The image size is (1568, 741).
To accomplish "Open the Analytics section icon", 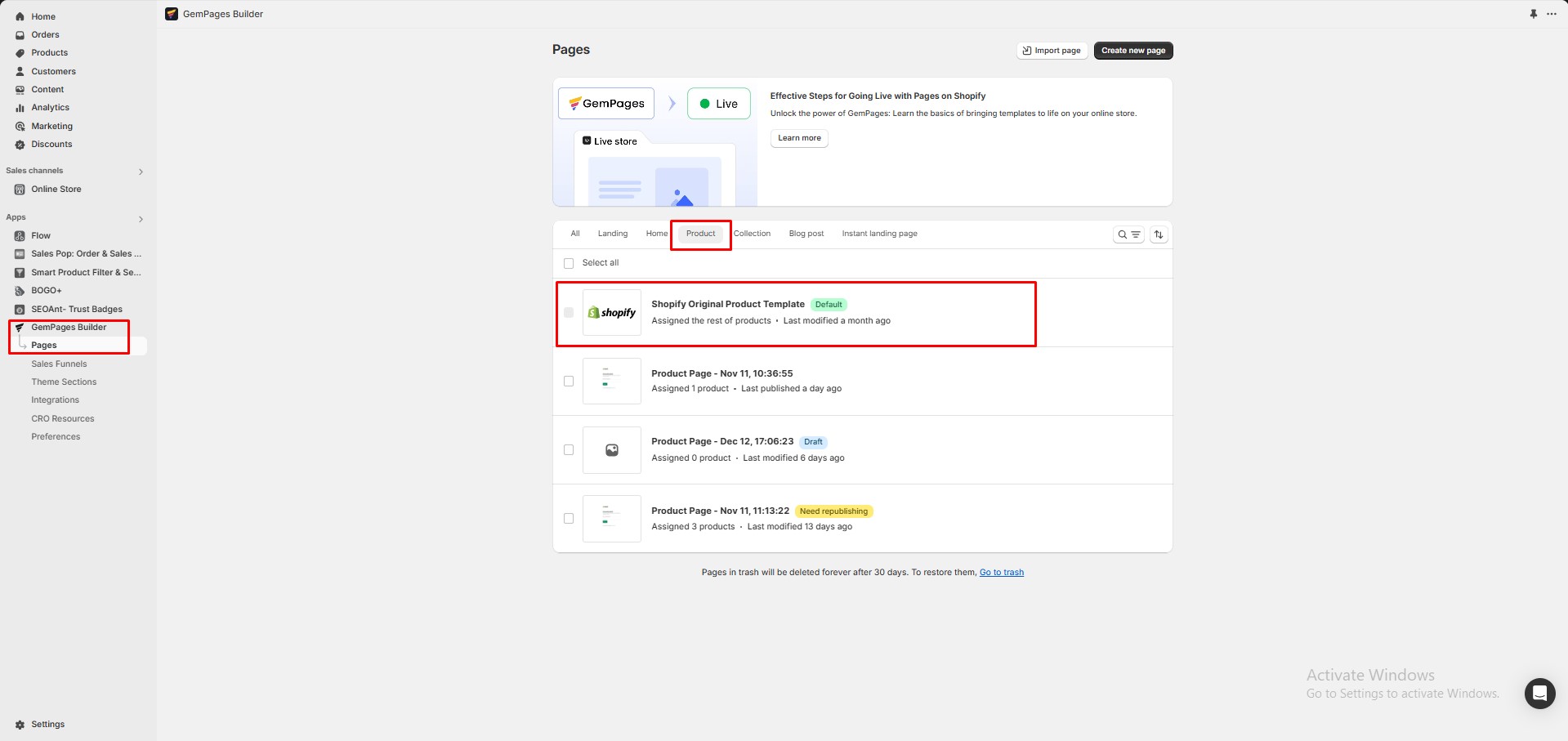I will (20, 107).
